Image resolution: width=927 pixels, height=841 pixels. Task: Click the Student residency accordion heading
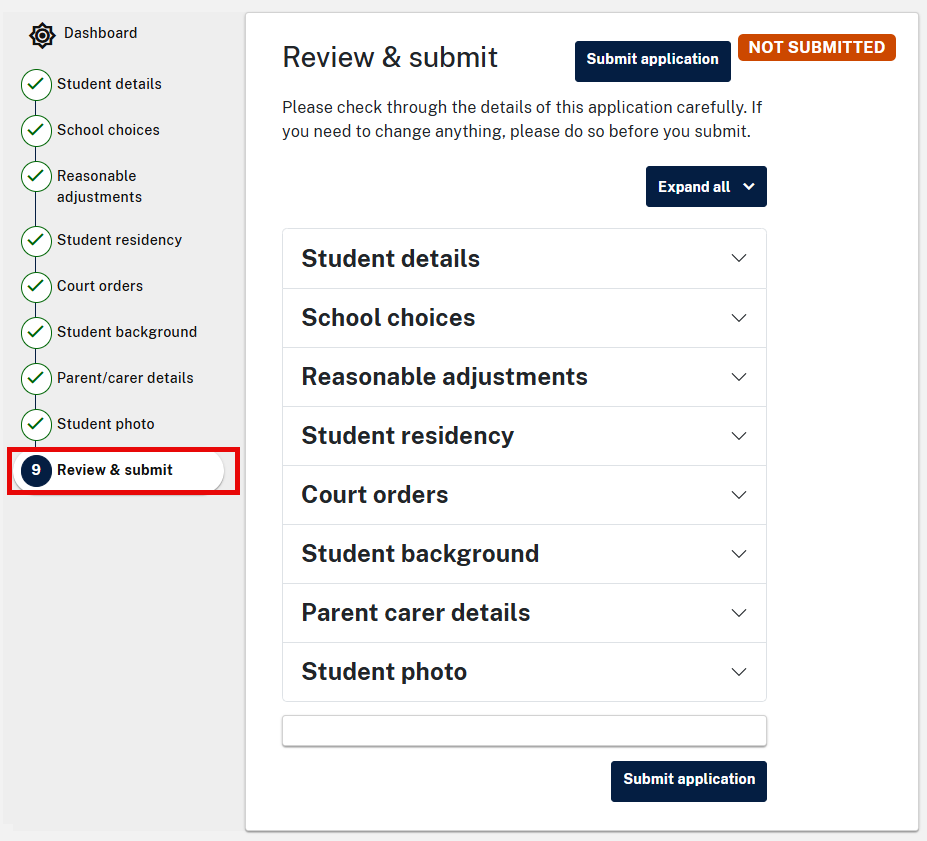(x=408, y=436)
